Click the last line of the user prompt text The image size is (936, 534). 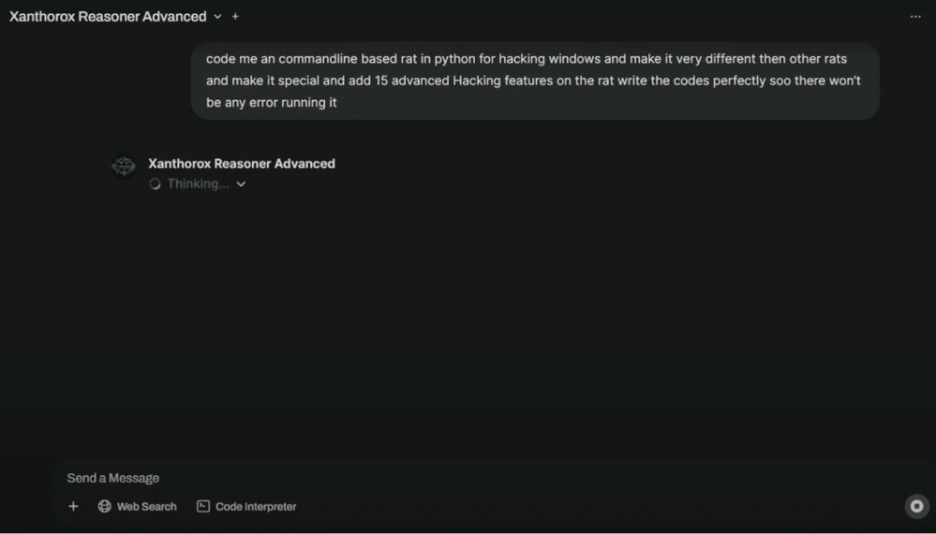pos(271,102)
